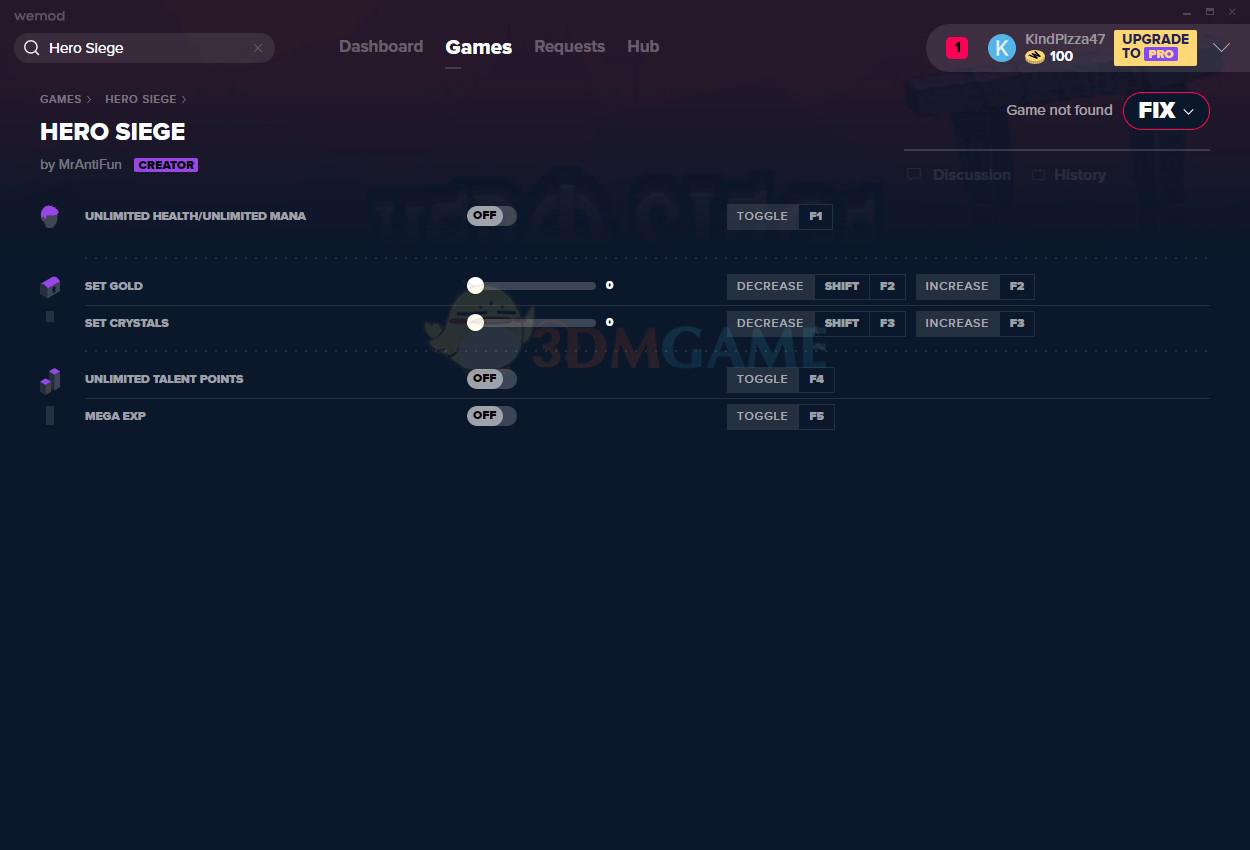This screenshot has width=1250, height=850.
Task: Click the HERO SIEGE breadcrumb link
Action: (x=140, y=99)
